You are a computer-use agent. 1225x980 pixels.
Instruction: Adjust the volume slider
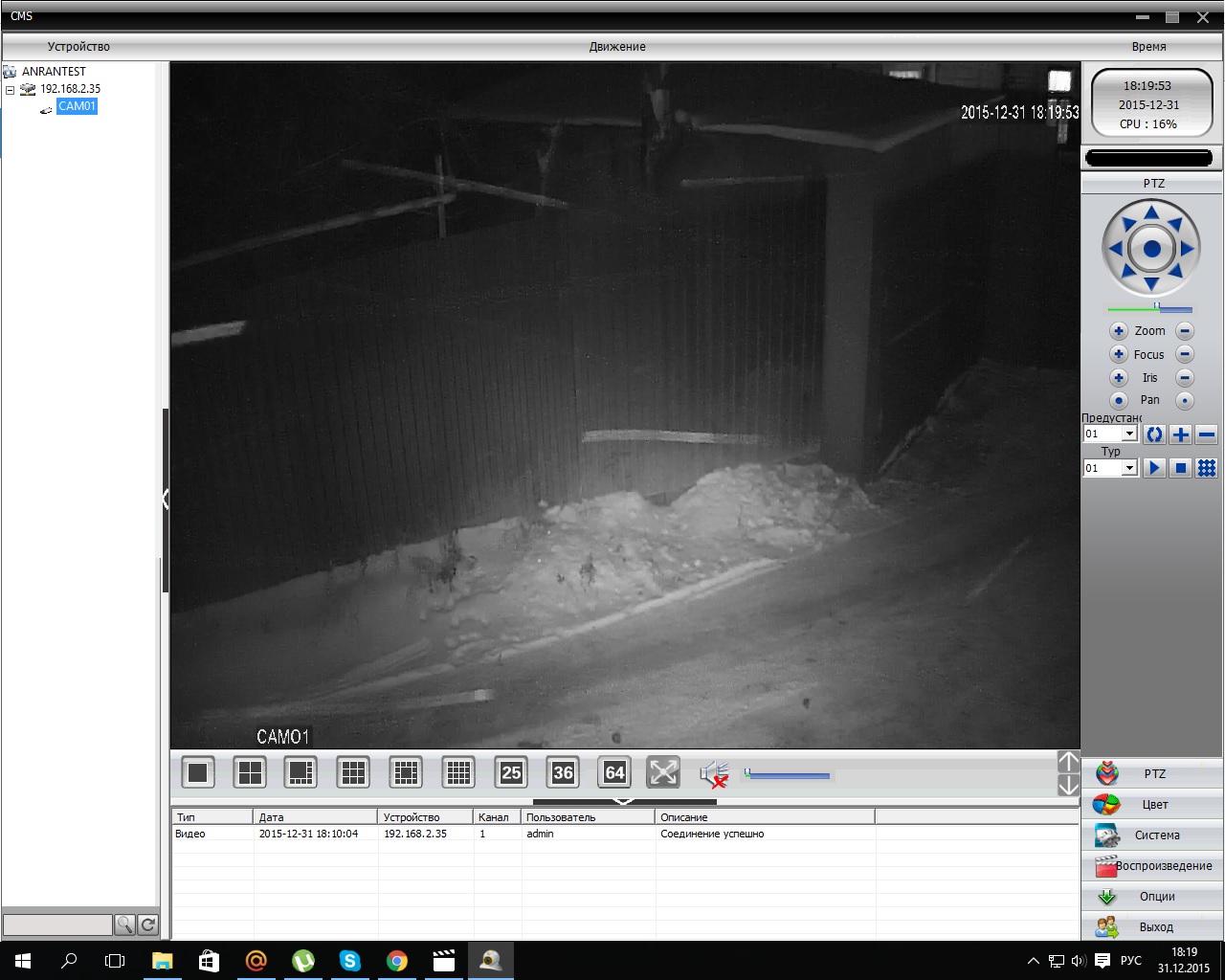pos(787,774)
